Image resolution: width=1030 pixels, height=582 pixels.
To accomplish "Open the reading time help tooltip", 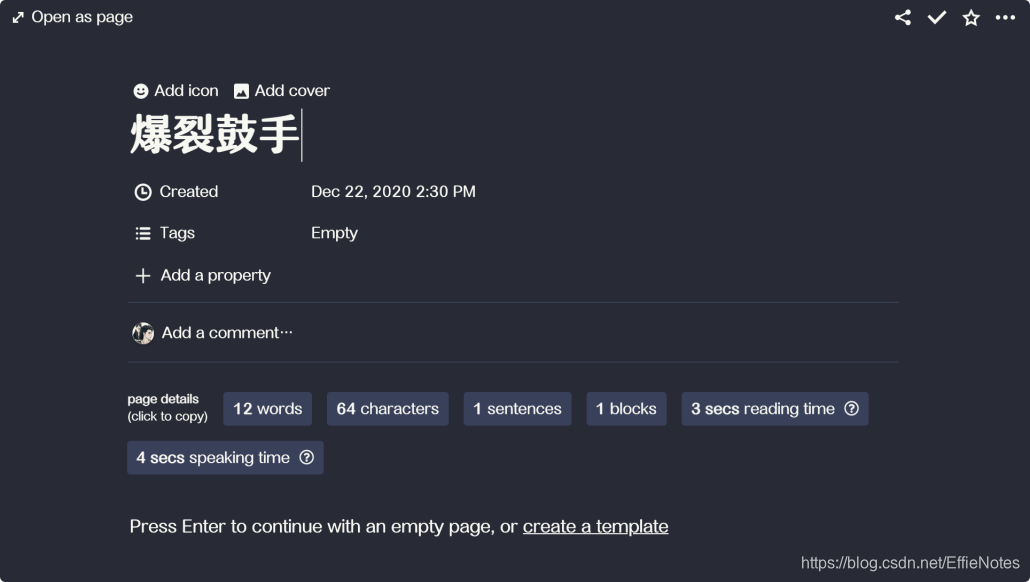I will (x=851, y=408).
